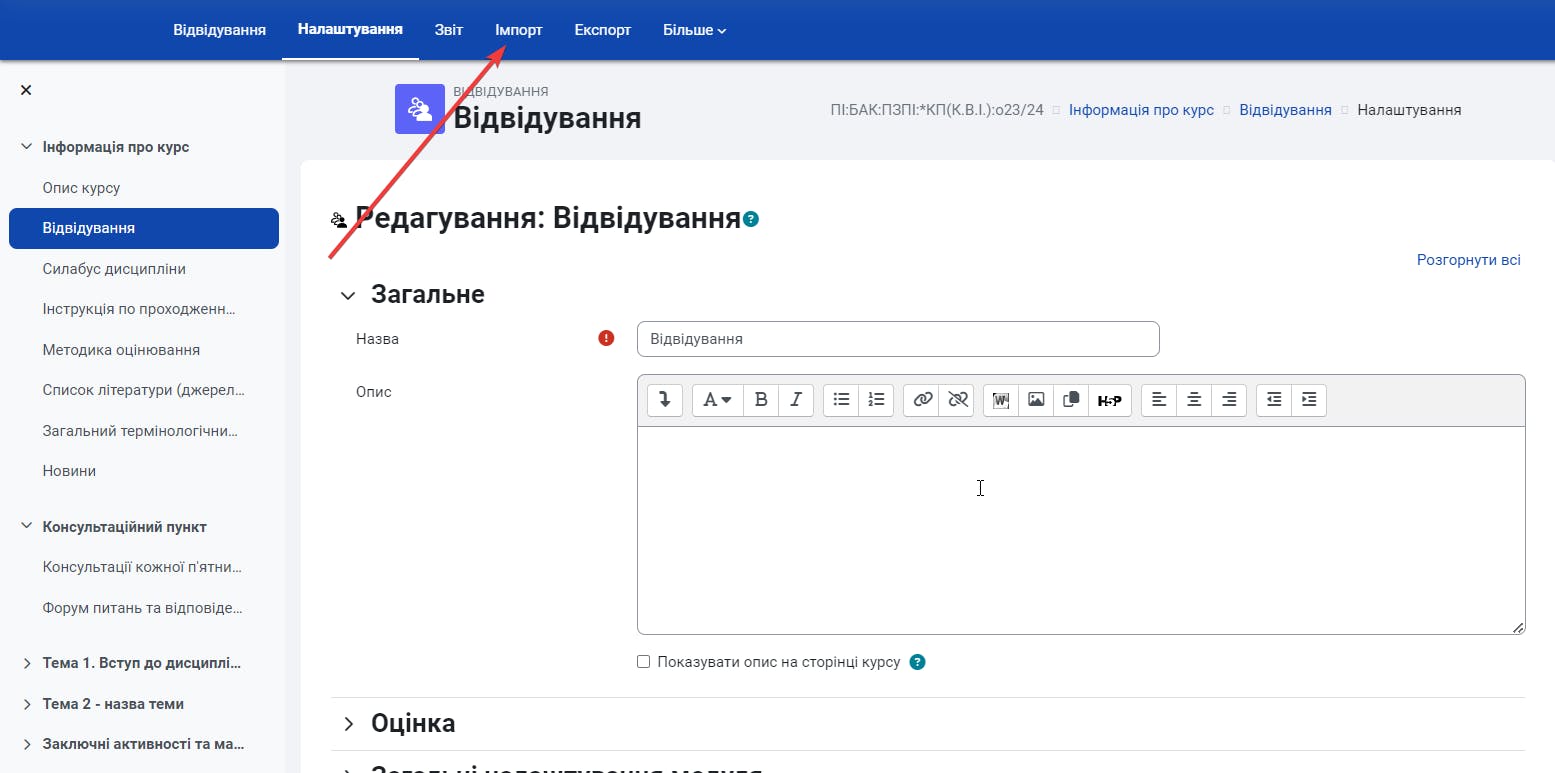This screenshot has height=773, width=1555.
Task: Collapse Консультаційний пункт section in sidebar
Action: 26,527
